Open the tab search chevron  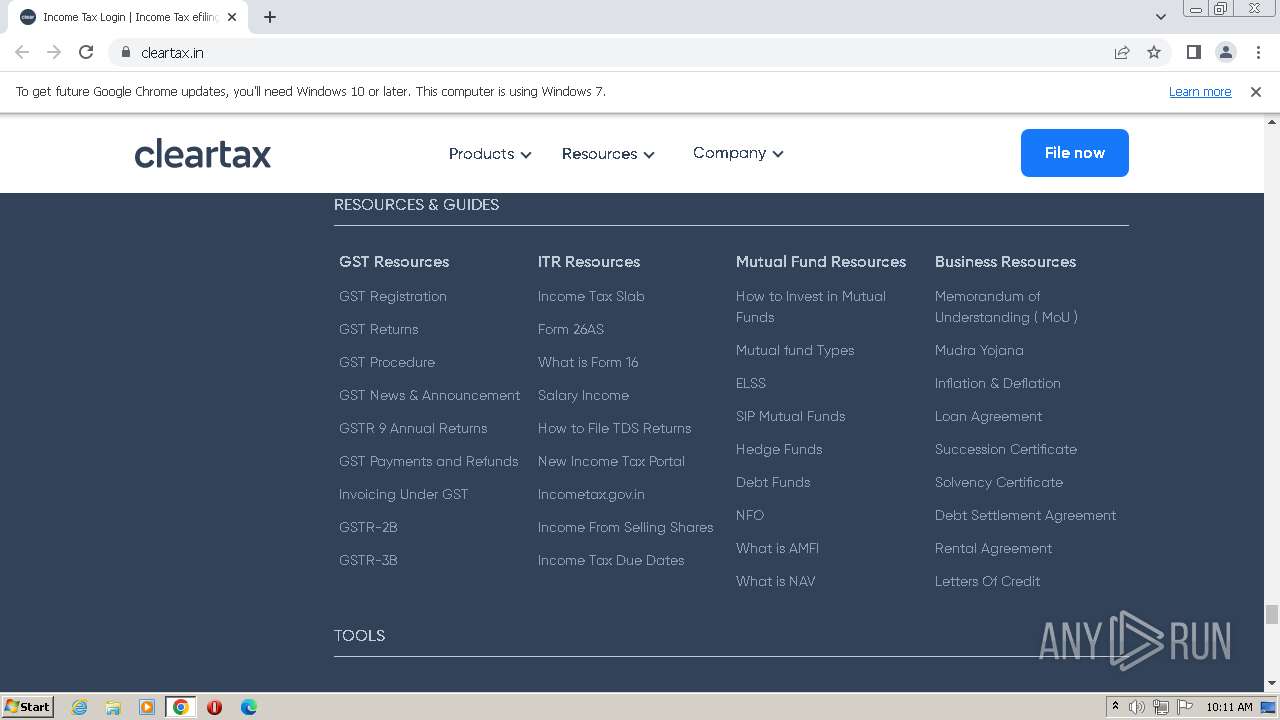(1161, 17)
